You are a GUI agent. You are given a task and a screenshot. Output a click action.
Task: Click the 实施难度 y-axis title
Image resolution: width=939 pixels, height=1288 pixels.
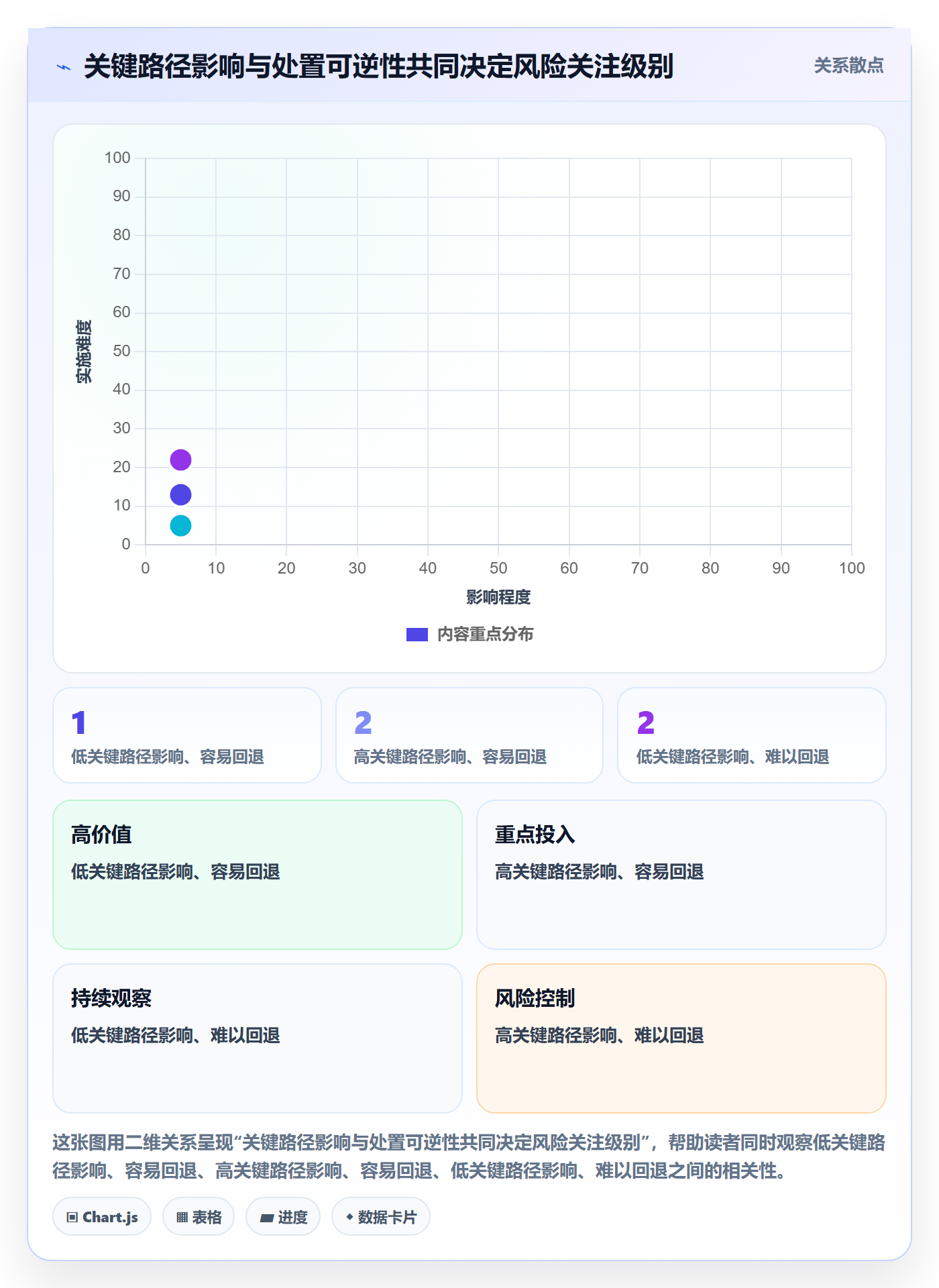click(x=84, y=352)
